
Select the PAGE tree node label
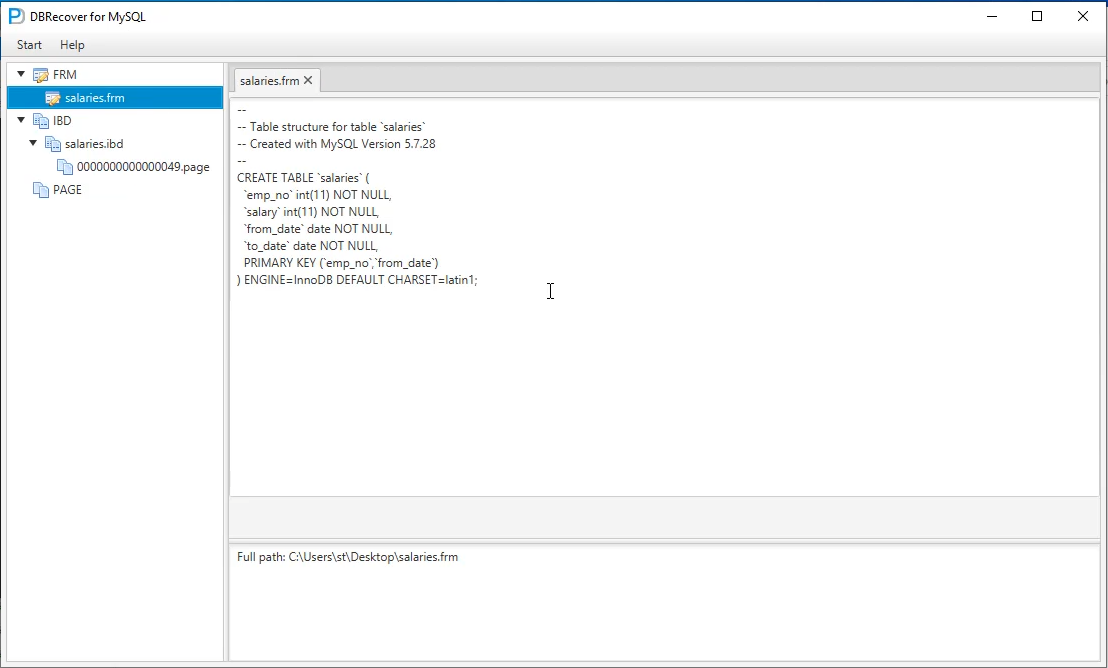67,190
